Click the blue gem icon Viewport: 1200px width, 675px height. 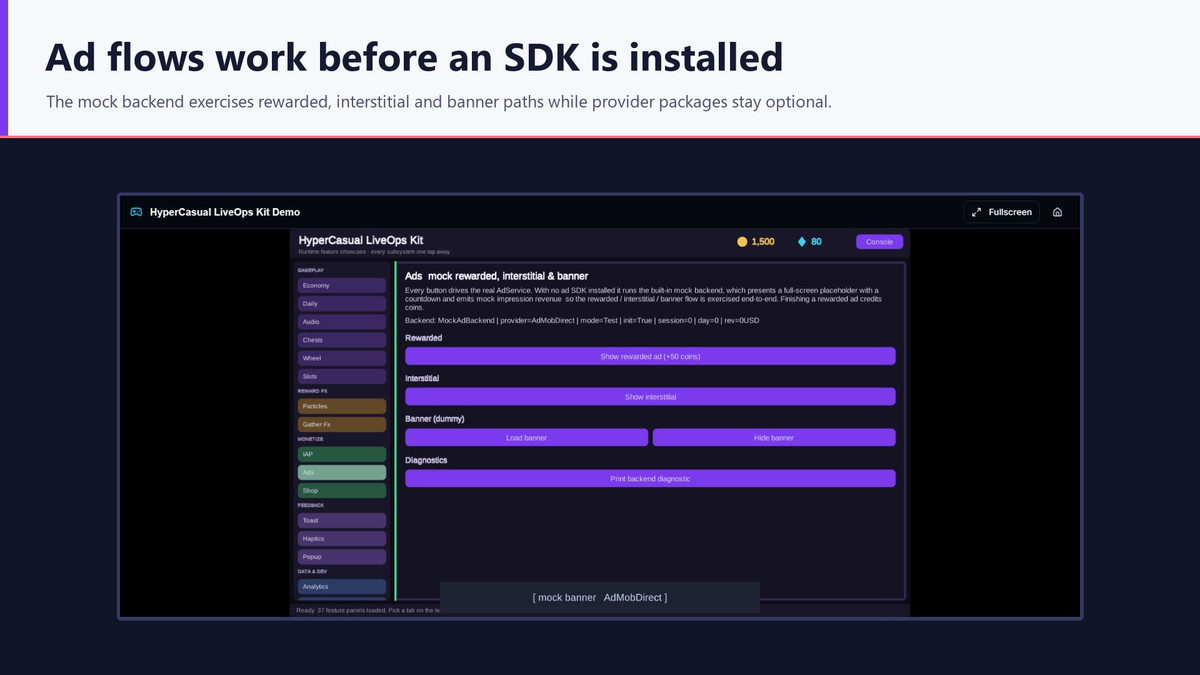point(801,242)
